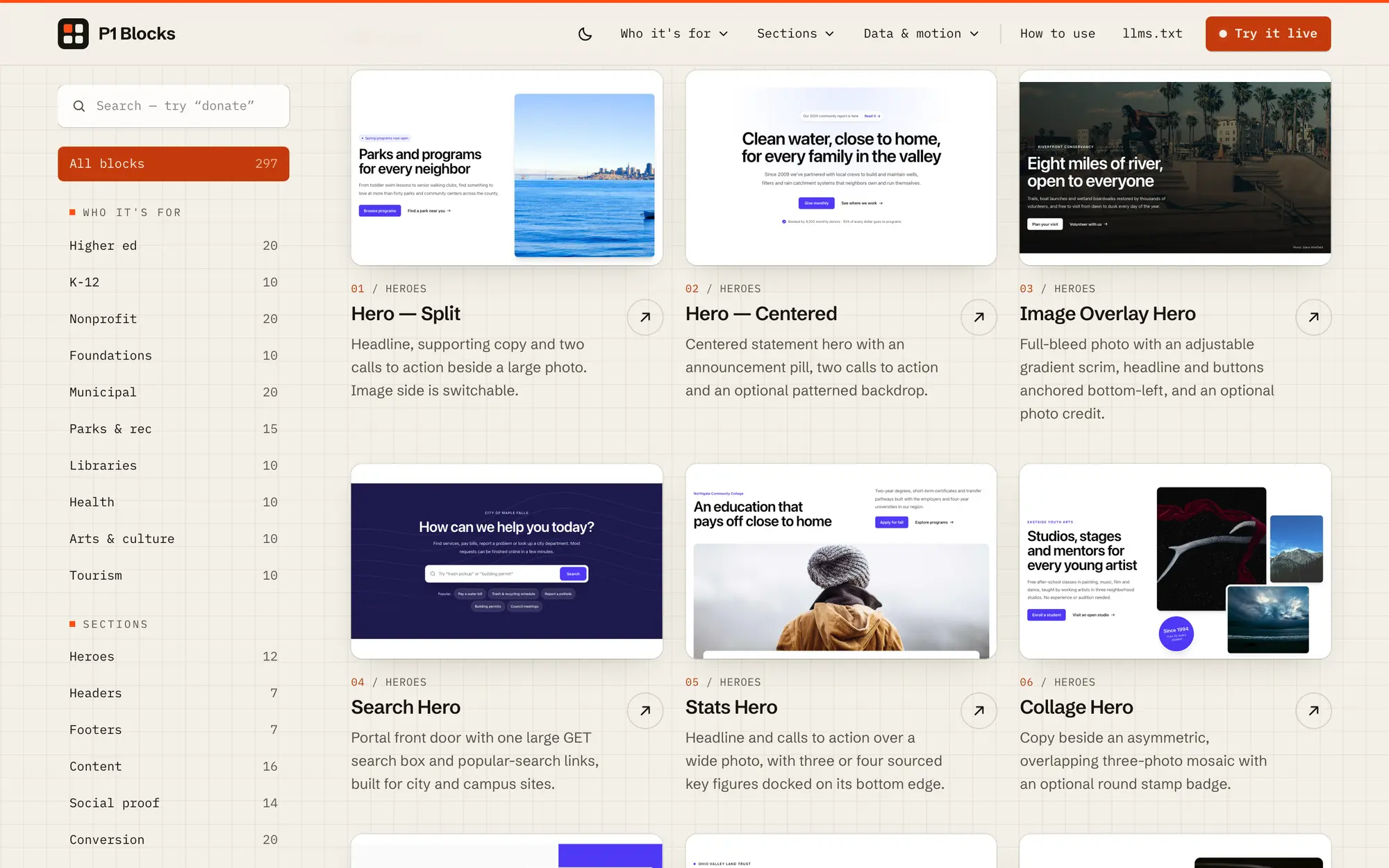This screenshot has width=1389, height=868.
Task: Click the Collage Hero title
Action: [x=1076, y=708]
